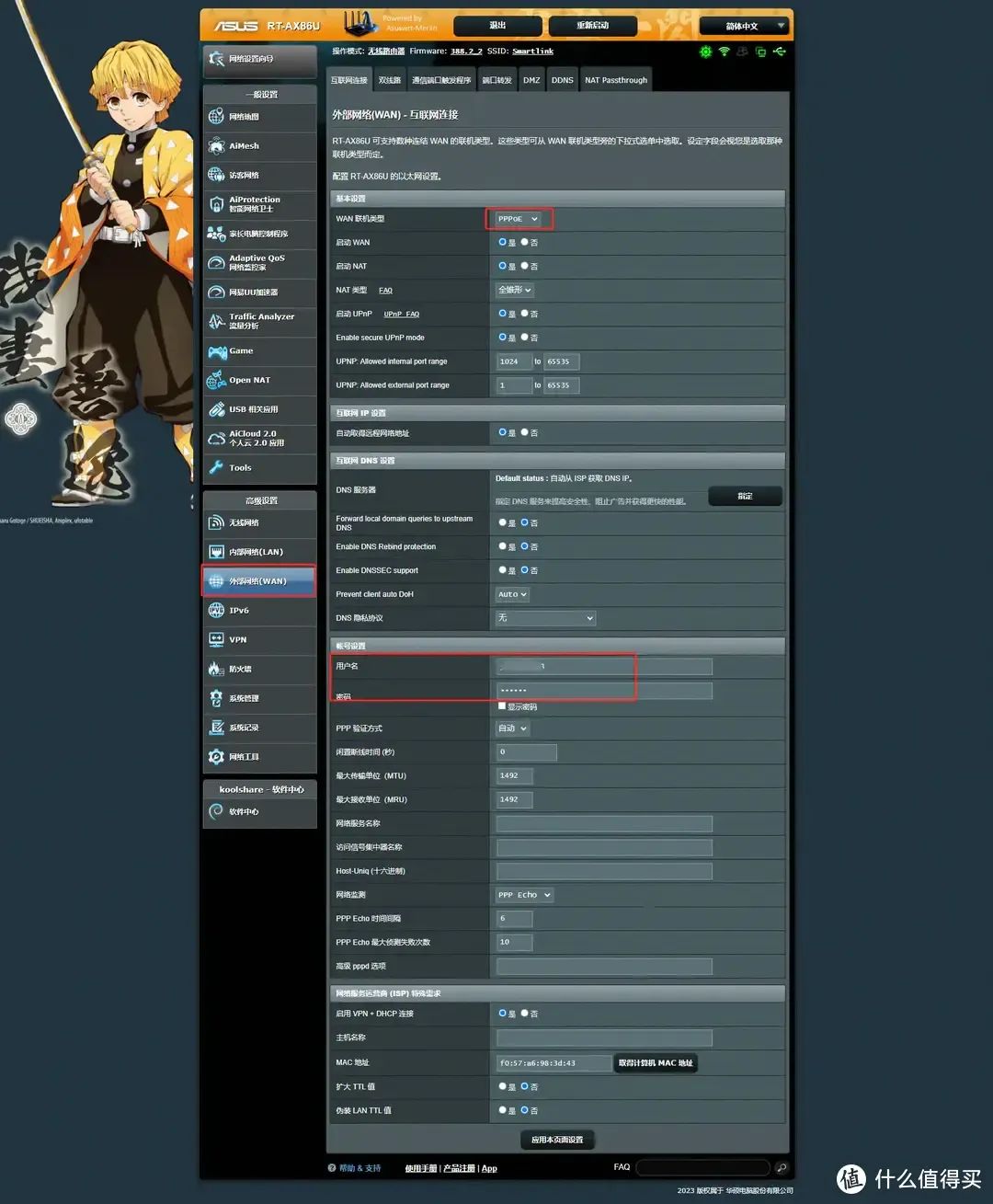Open the 网络监测 PPP Echo dropdown
This screenshot has width=993, height=1204.
coord(524,895)
